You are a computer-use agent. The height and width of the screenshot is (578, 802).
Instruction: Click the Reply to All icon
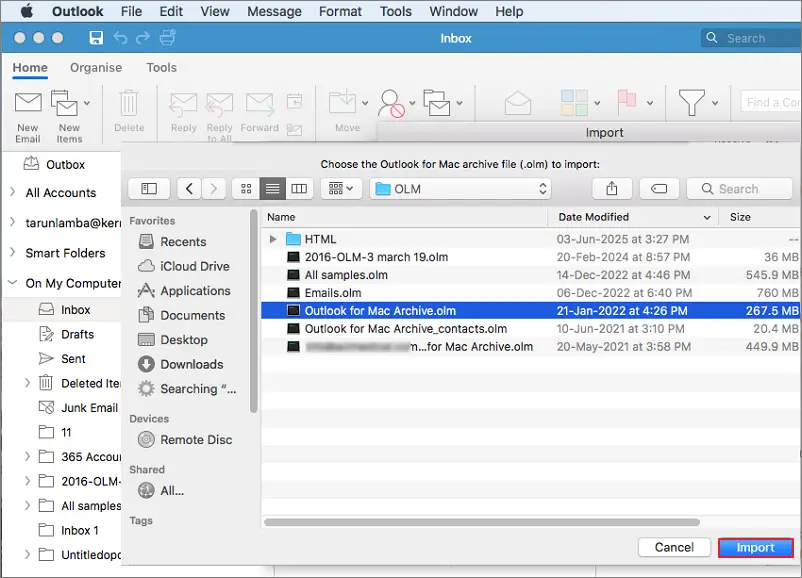coord(219,104)
